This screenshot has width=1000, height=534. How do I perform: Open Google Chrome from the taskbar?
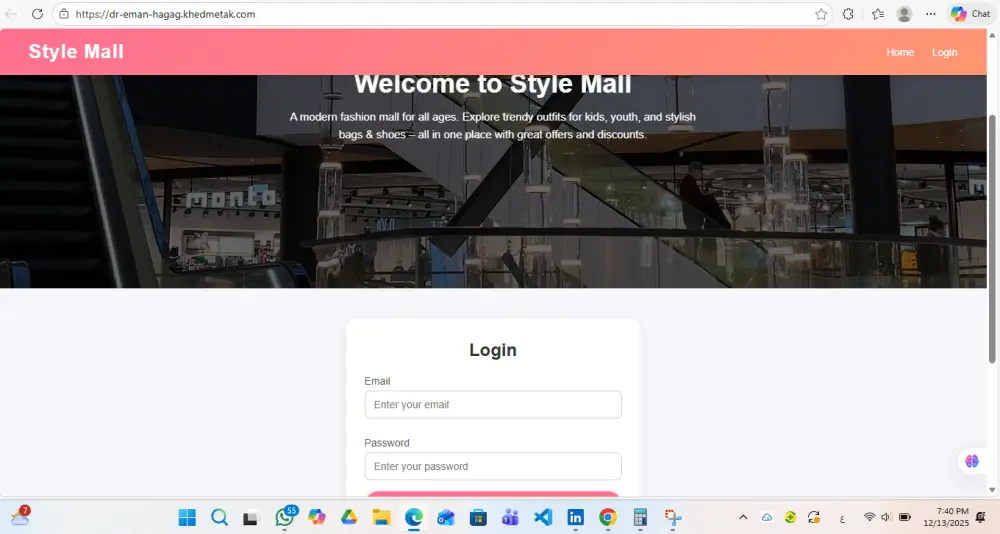pyautogui.click(x=608, y=517)
